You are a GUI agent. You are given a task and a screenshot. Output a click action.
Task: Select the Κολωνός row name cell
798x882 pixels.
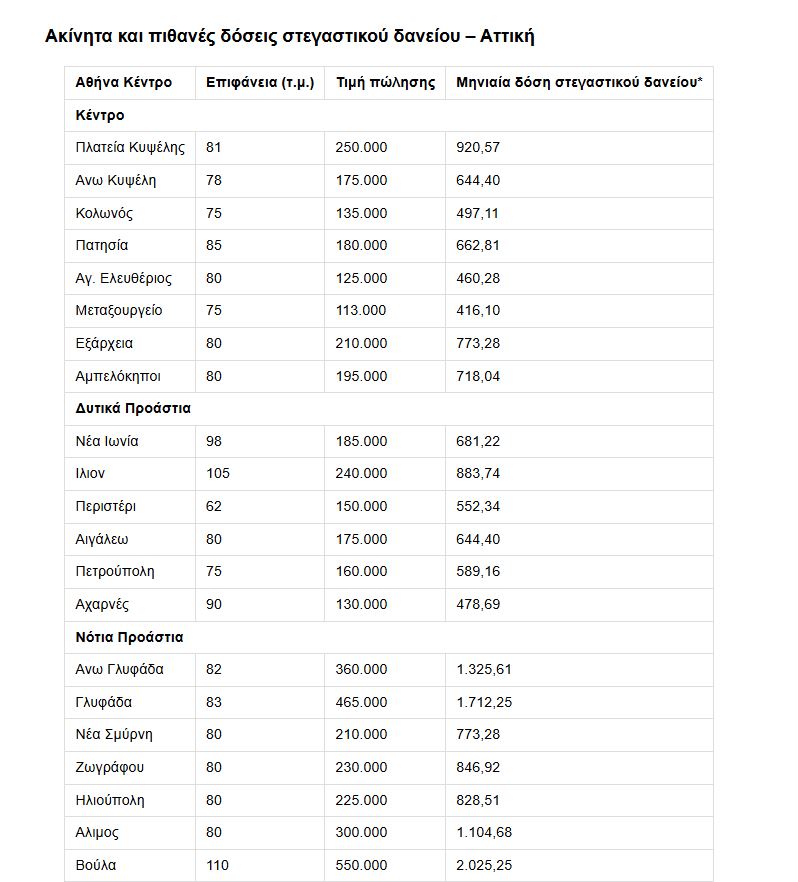tap(104, 213)
